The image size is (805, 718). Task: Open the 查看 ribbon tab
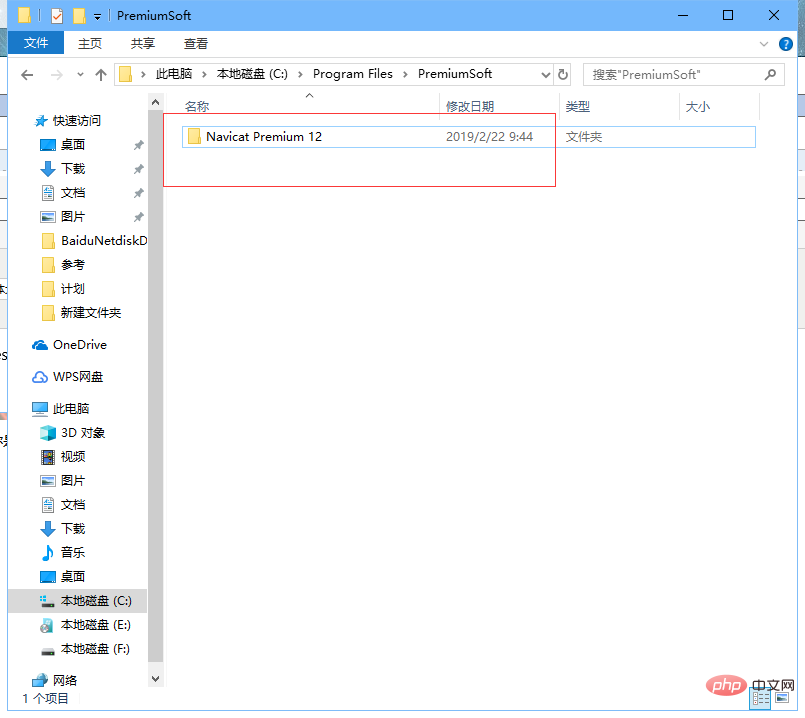pyautogui.click(x=196, y=44)
